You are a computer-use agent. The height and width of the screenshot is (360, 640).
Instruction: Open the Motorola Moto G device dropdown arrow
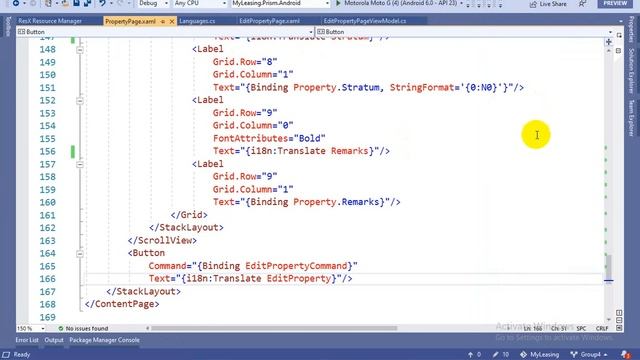coord(462,3)
